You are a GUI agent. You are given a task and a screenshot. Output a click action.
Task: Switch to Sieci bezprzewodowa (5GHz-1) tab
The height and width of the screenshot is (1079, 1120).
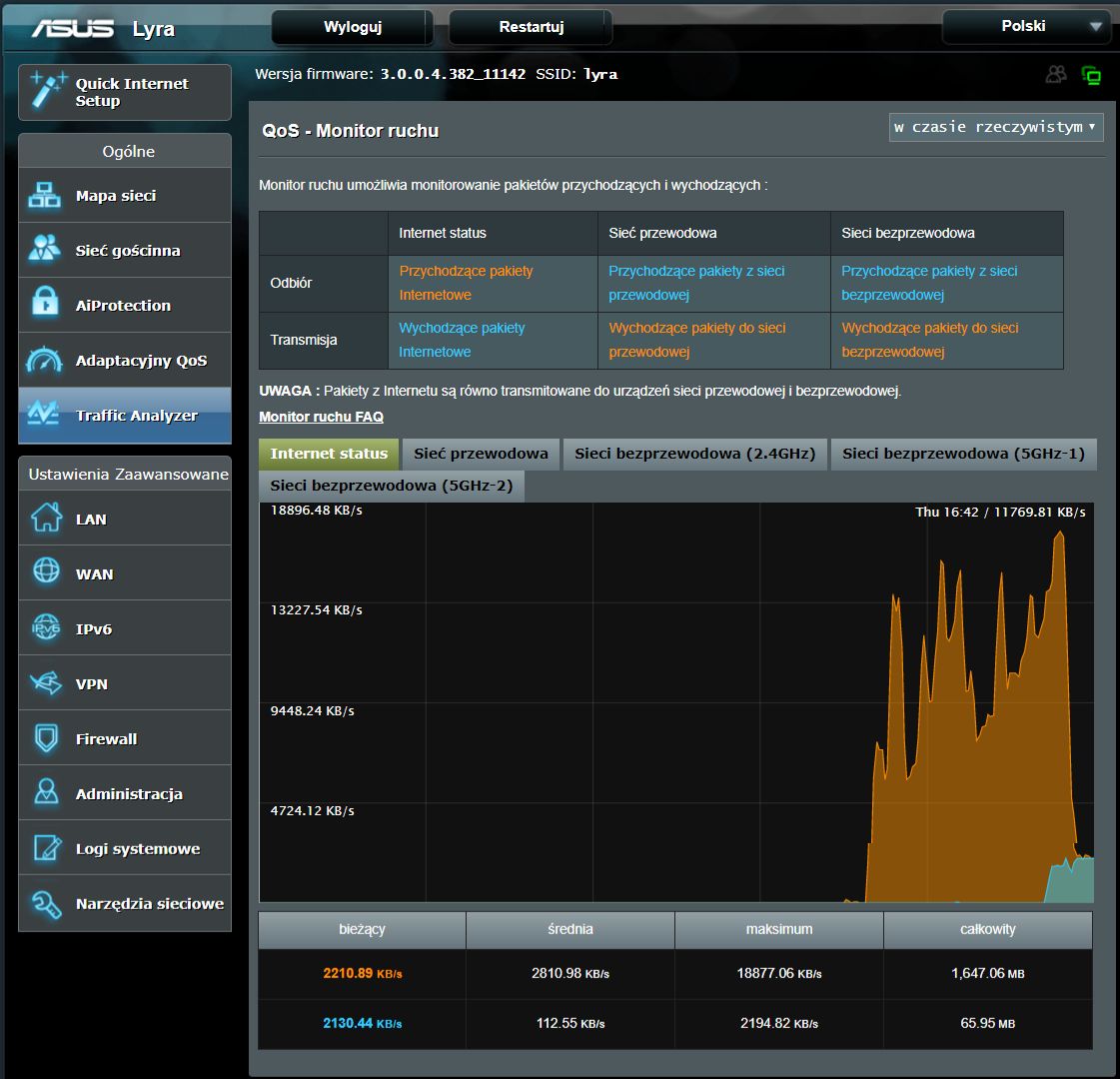[x=963, y=454]
